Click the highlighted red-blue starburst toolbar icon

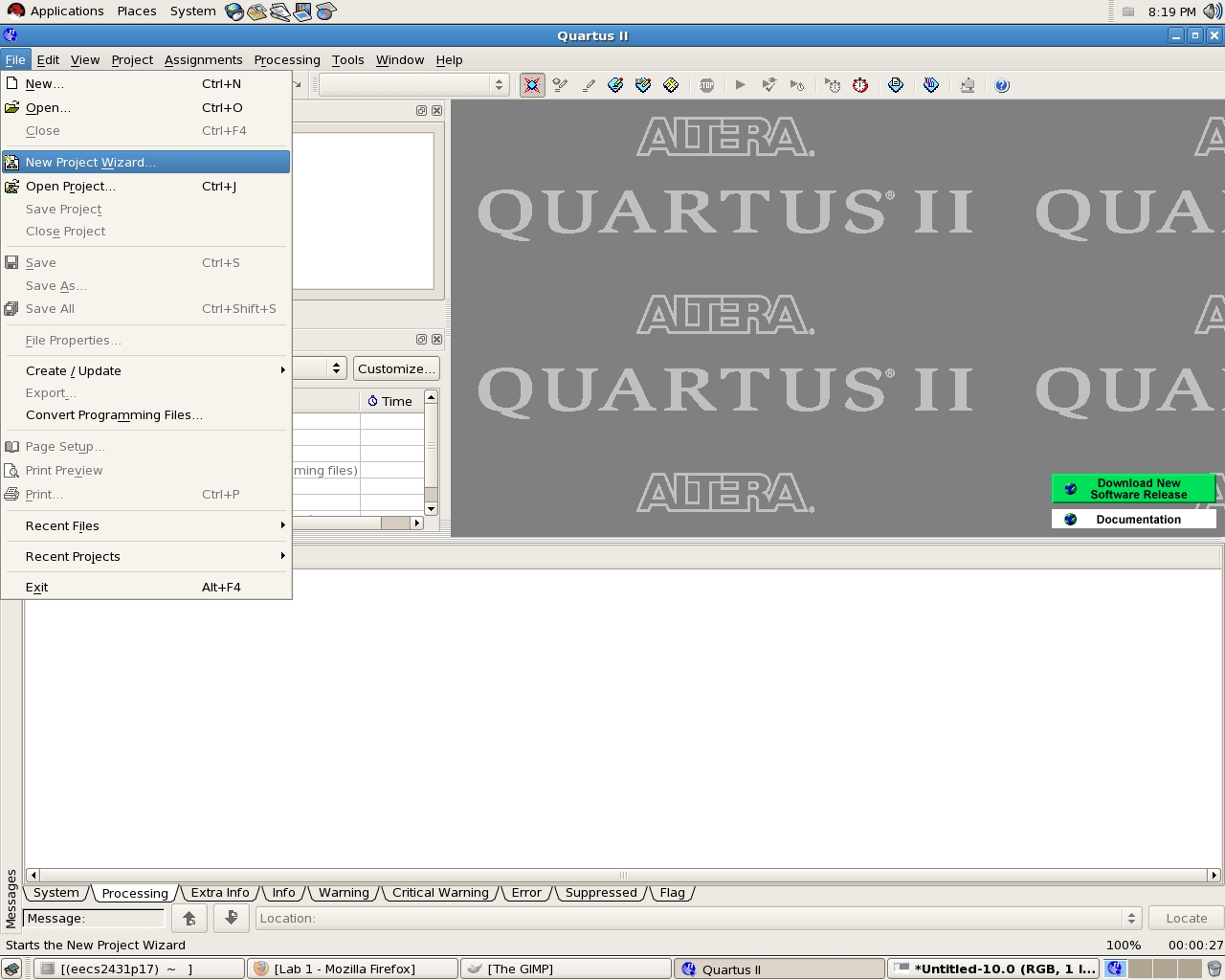coord(532,85)
